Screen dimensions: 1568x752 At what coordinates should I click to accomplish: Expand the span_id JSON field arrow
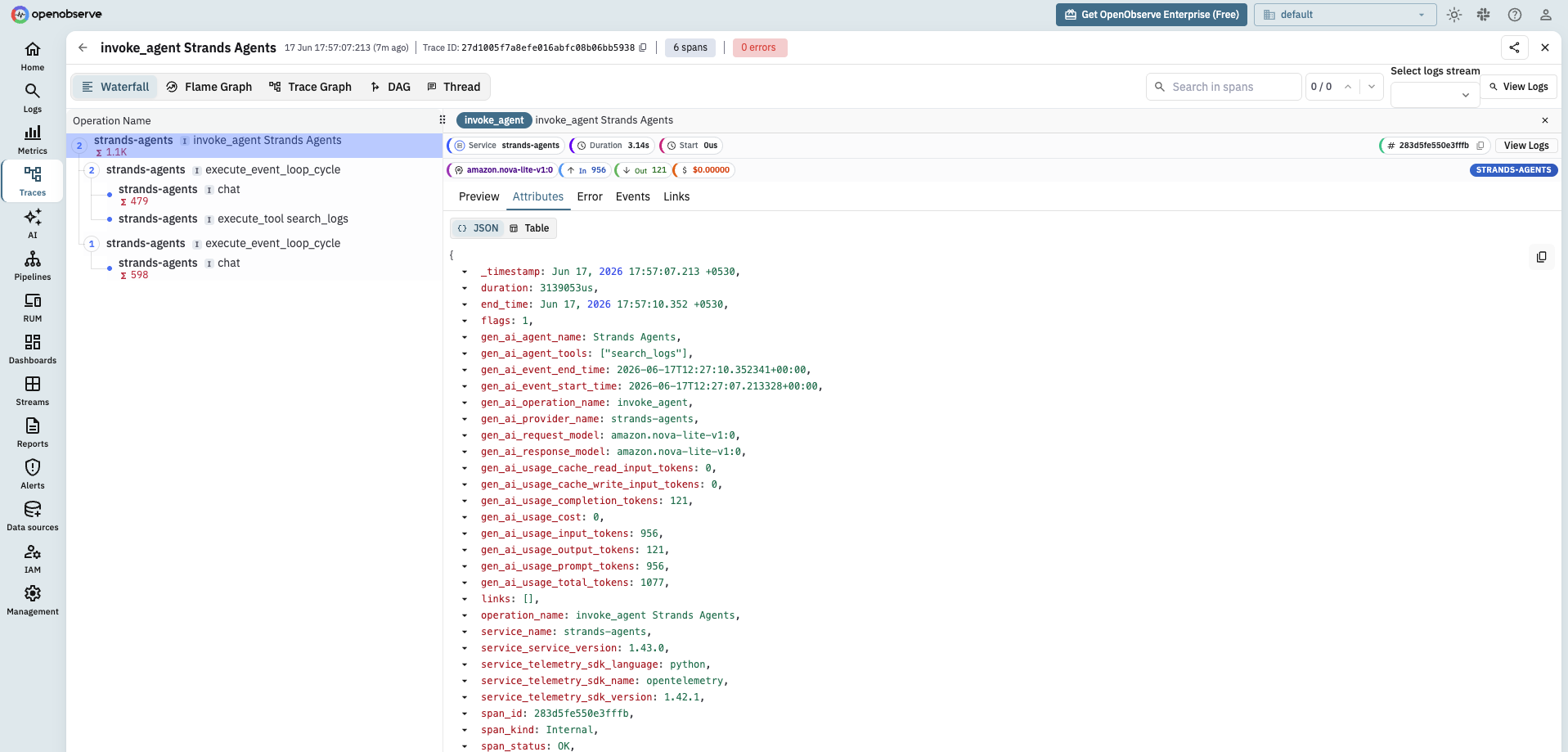[x=465, y=714]
